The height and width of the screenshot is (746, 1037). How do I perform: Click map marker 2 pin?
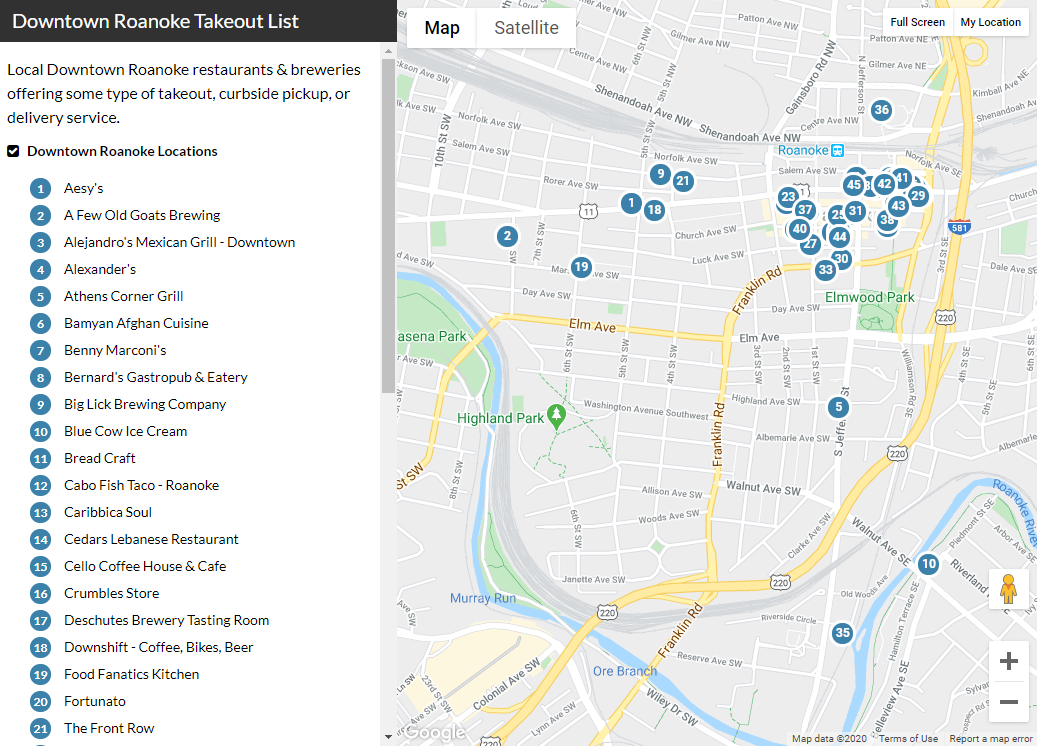(x=507, y=235)
